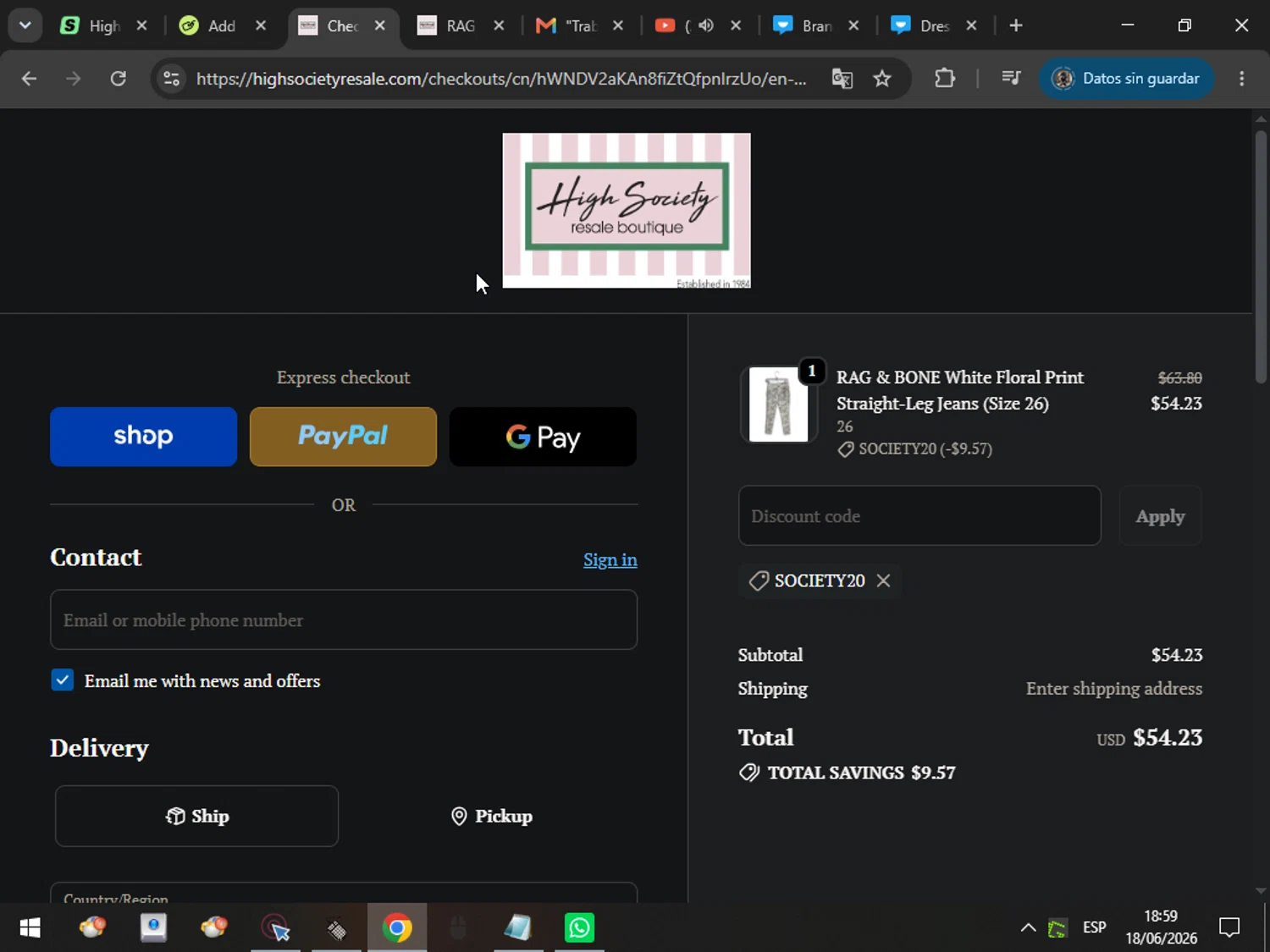Screen dimensions: 1270x952
Task: Open WhatsApp from the taskbar
Action: pyautogui.click(x=580, y=928)
